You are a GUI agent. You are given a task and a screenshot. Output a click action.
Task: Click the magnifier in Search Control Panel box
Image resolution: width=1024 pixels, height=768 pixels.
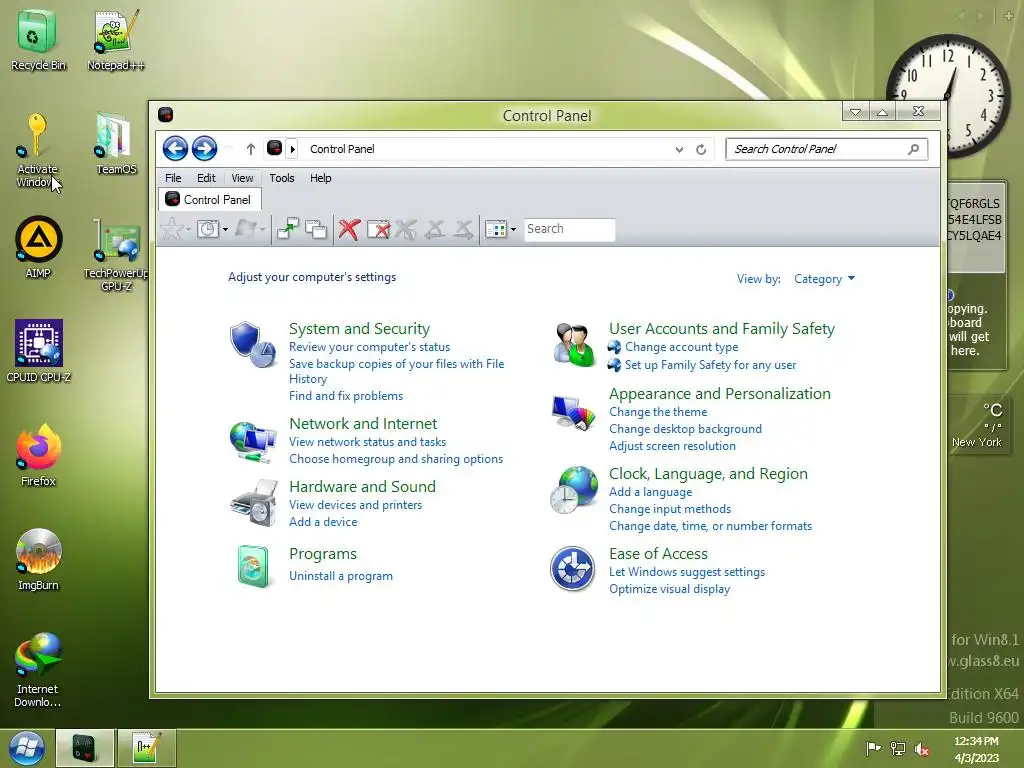point(914,149)
